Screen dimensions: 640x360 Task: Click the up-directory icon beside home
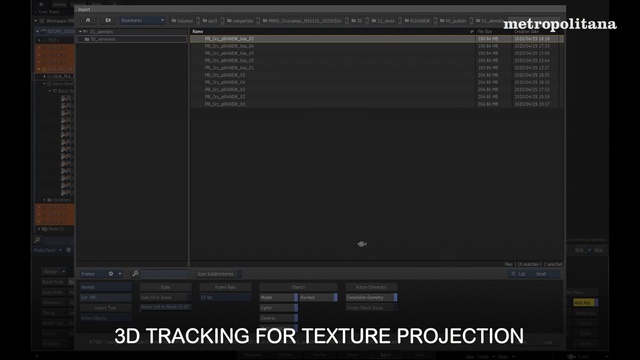108,20
